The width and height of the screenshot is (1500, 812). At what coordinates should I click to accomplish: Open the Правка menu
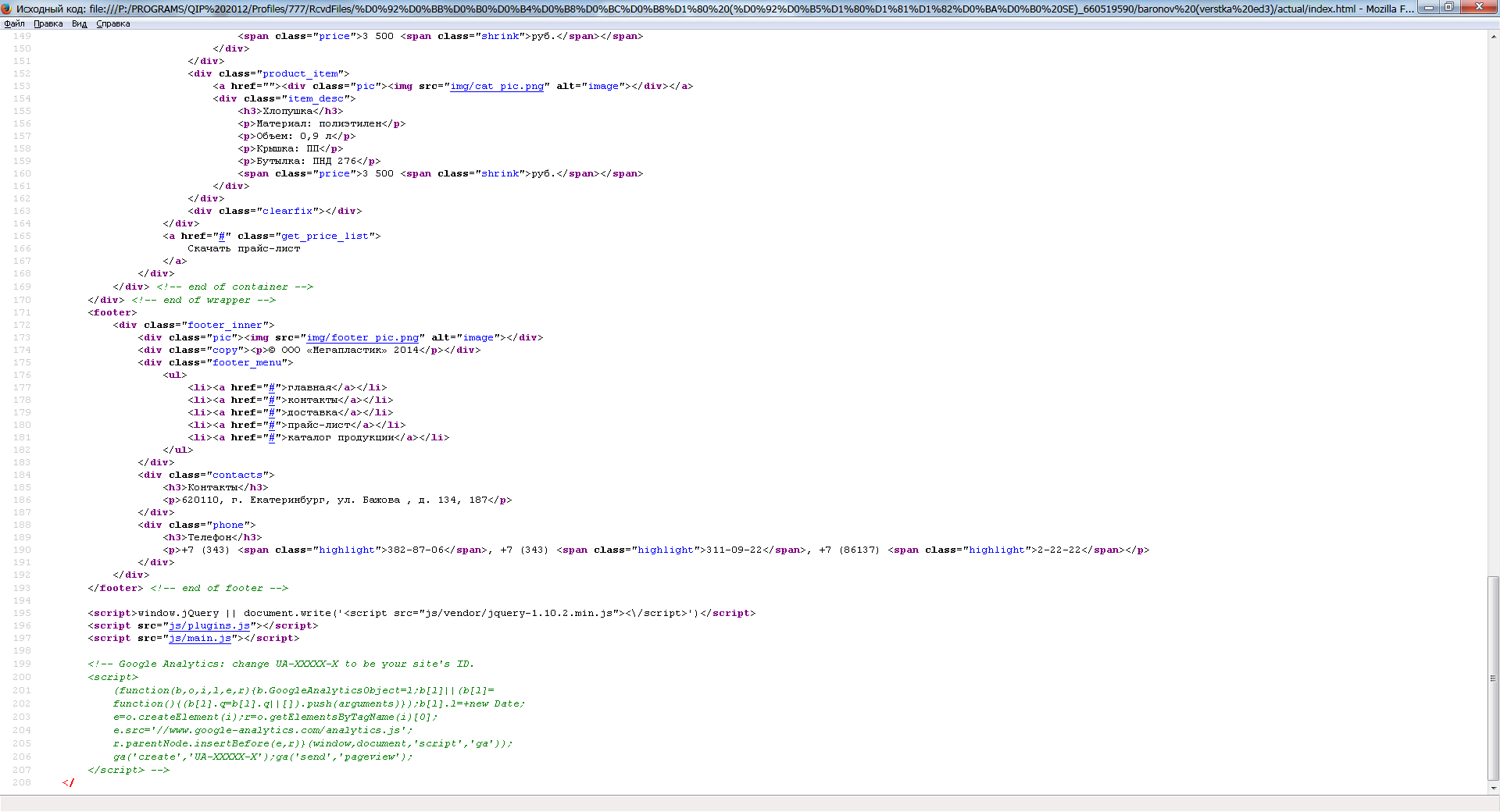pos(48,23)
